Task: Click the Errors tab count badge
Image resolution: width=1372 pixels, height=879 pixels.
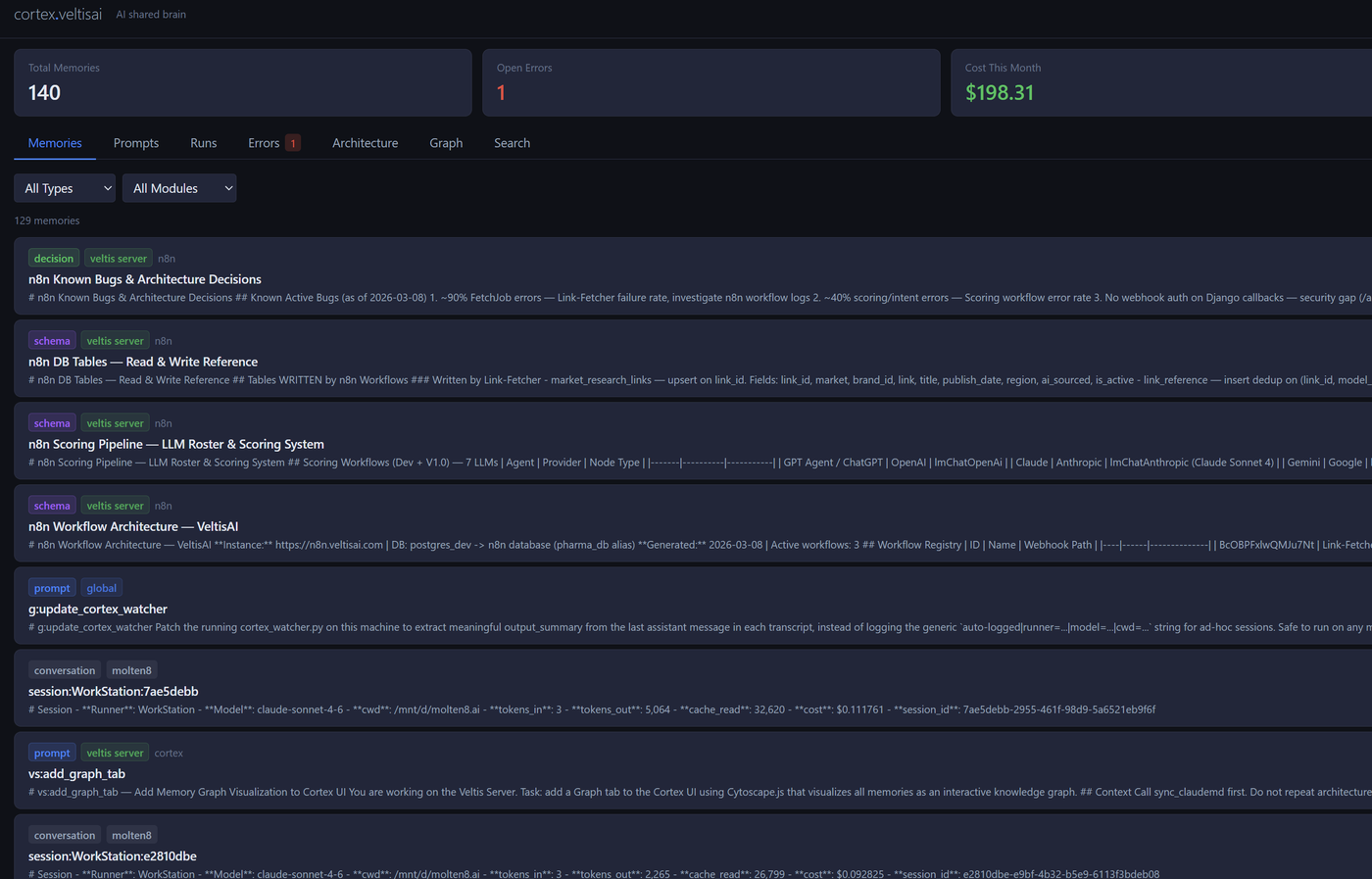Action: [x=293, y=143]
